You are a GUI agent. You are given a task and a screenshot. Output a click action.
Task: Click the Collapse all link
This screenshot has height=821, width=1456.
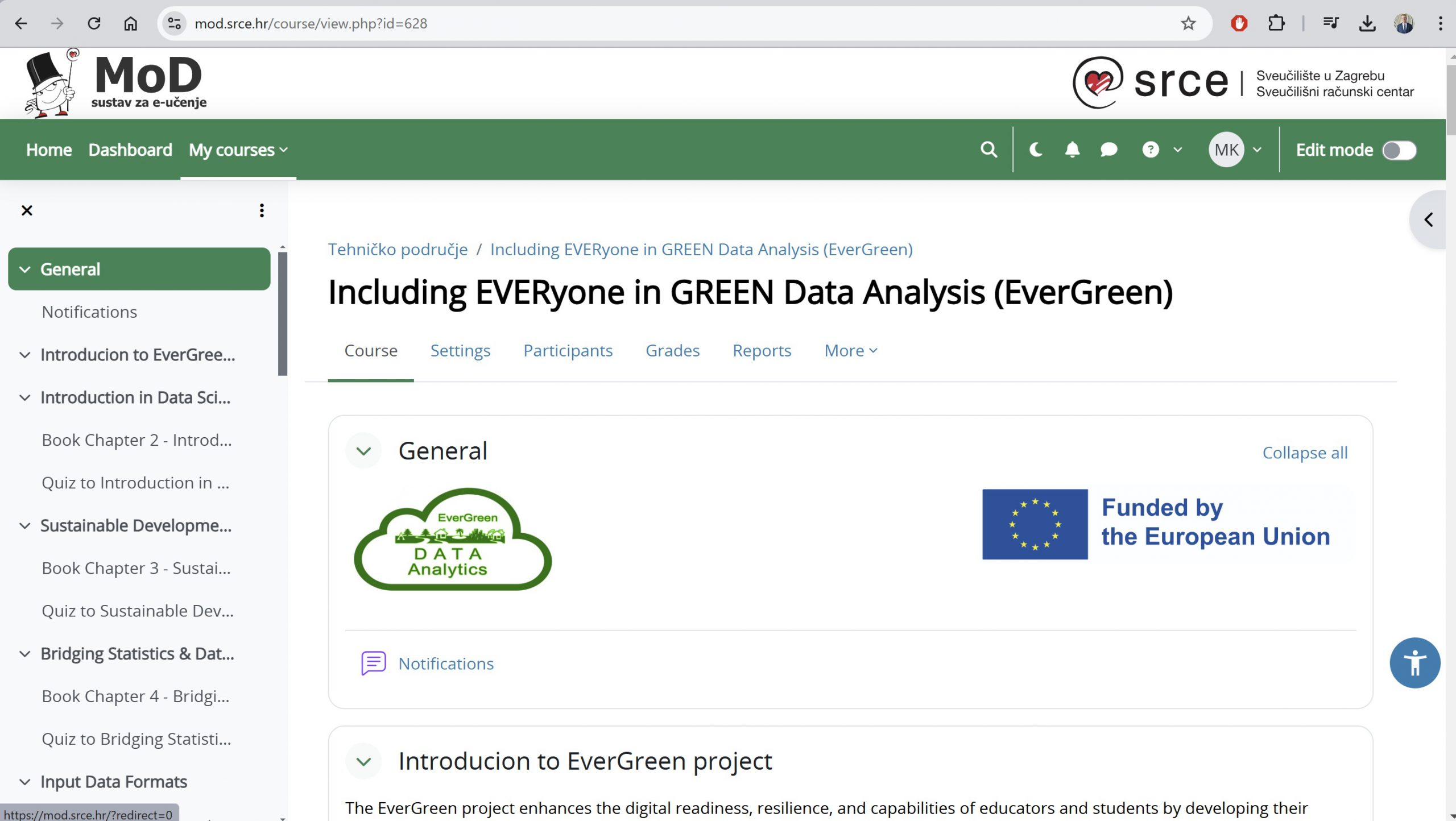[1305, 453]
